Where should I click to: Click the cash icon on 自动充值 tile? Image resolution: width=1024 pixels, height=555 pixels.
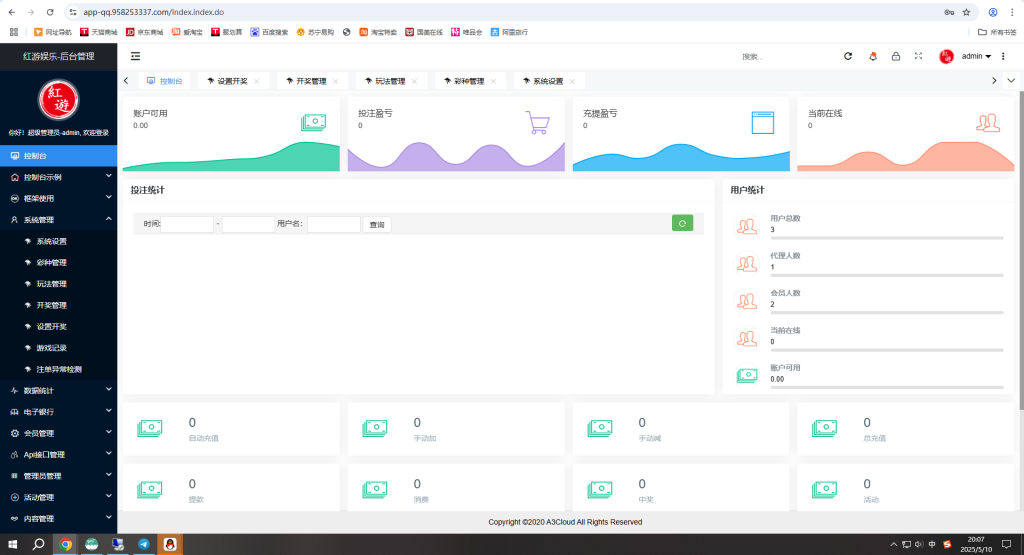(150, 428)
